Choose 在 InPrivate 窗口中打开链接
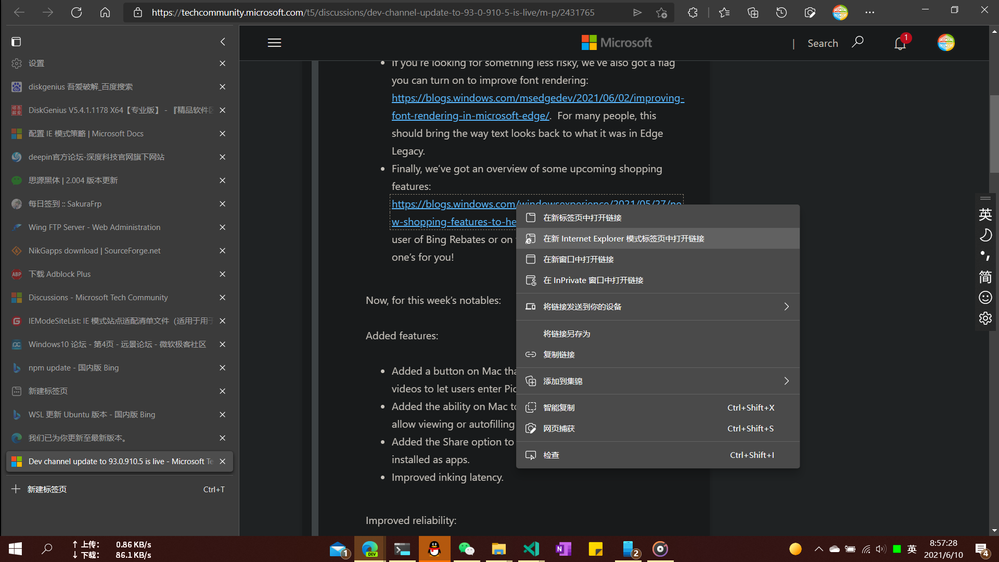Viewport: 999px width, 562px height. point(658,280)
